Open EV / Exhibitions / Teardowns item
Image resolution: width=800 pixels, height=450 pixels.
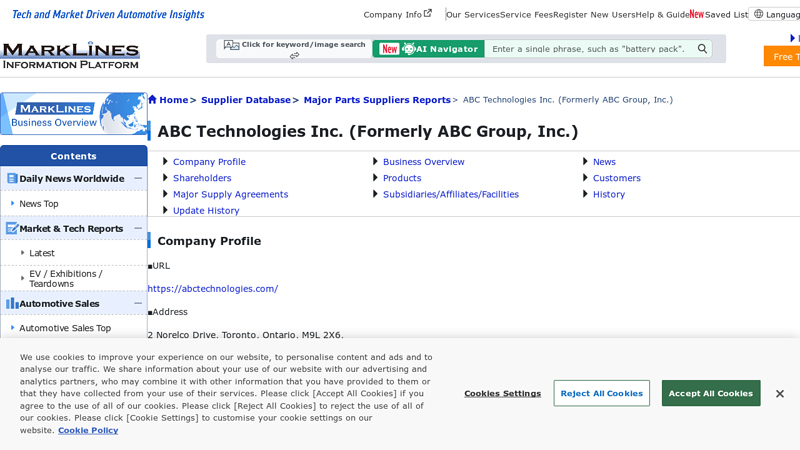pos(66,279)
